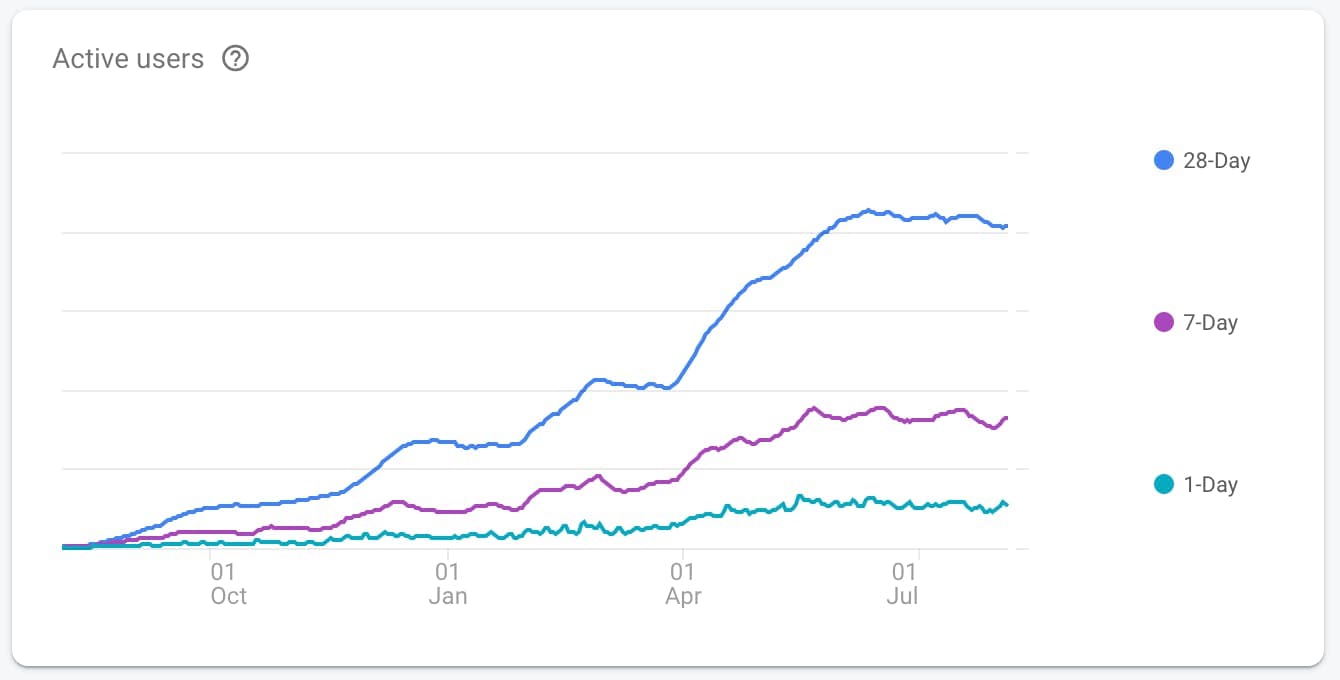Toggle the 28-Day series label
Screen dimensions: 1340x680
coord(1216,160)
